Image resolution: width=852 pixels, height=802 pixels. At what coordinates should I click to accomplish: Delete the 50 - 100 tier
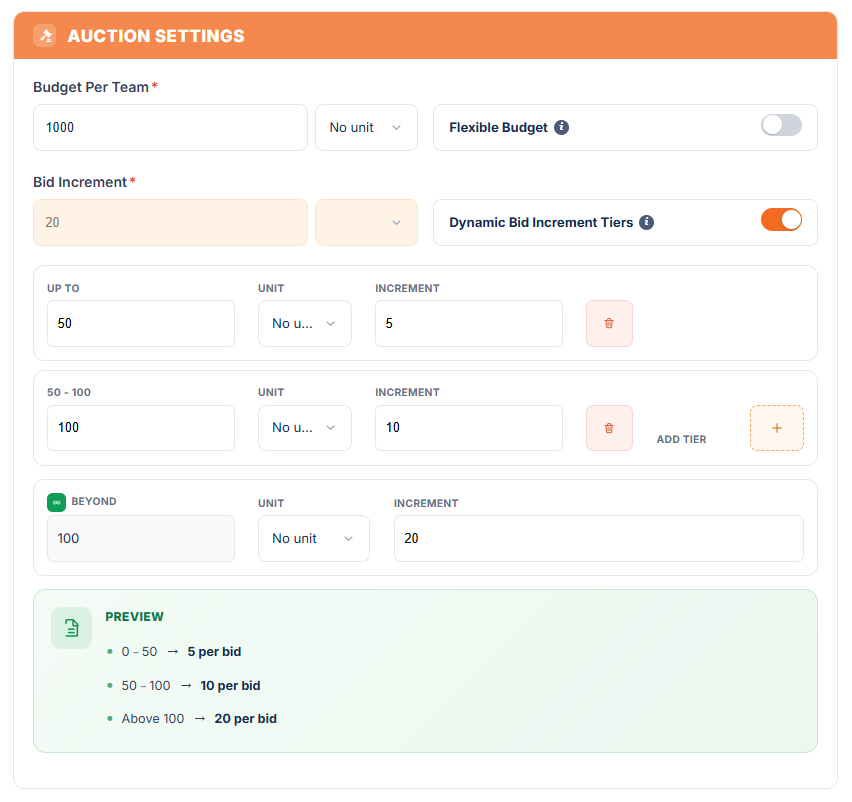pyautogui.click(x=609, y=428)
